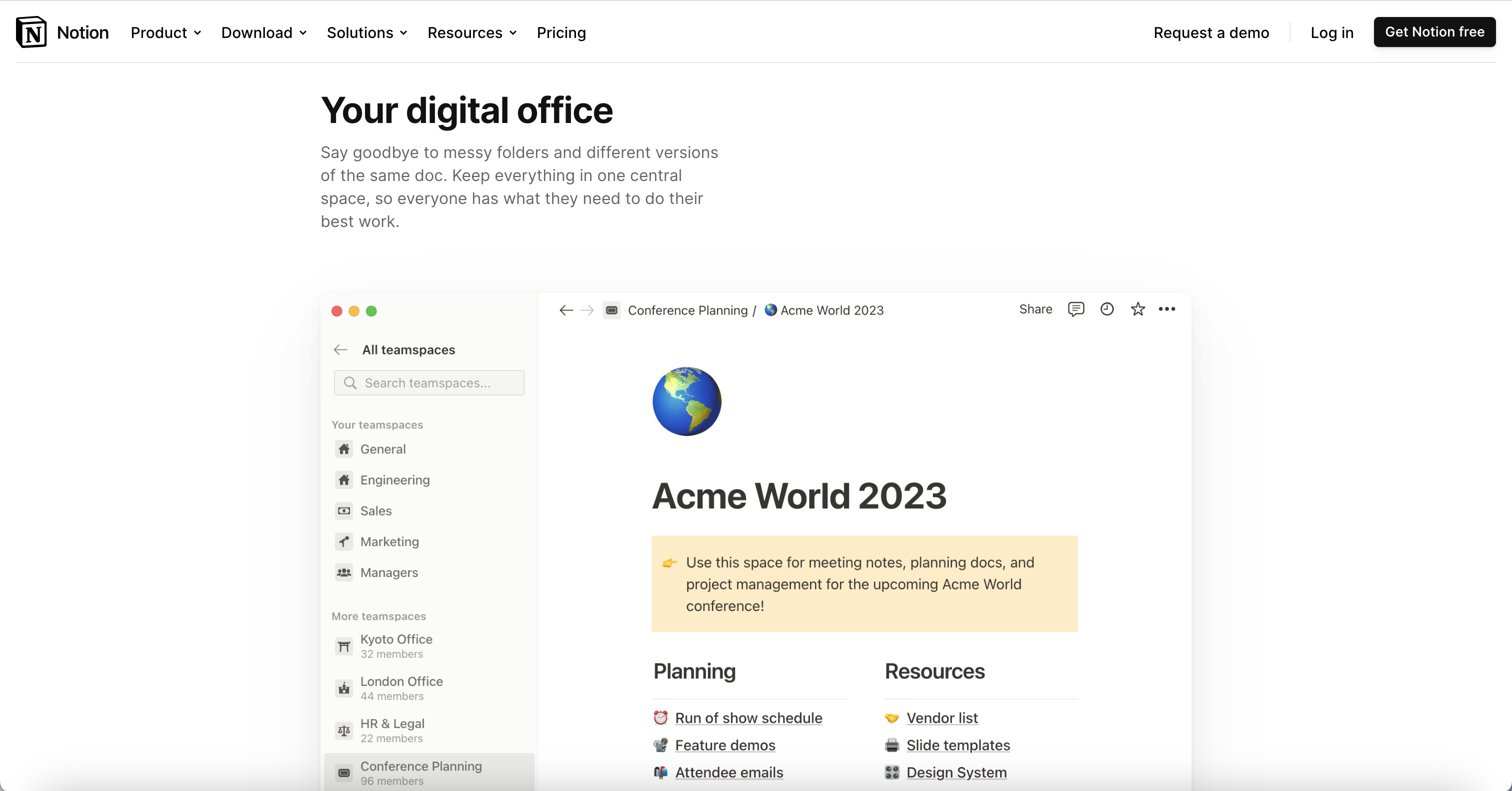The height and width of the screenshot is (791, 1512).
Task: Click Get Notion free button
Action: coord(1434,32)
